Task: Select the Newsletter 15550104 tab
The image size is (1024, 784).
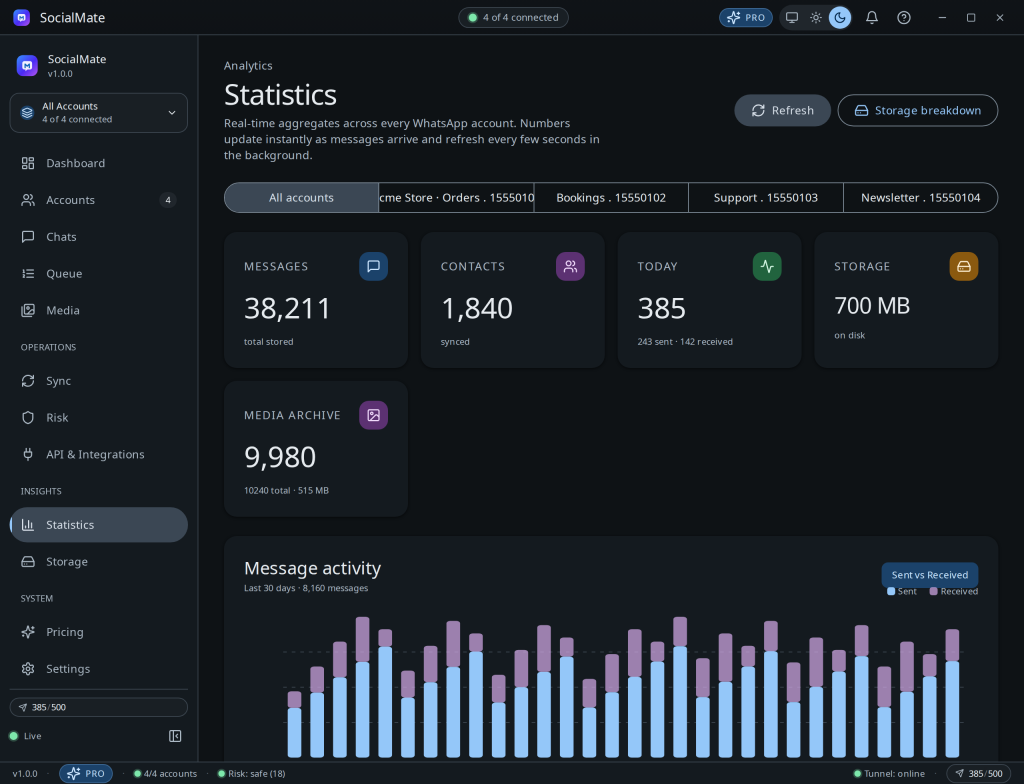Action: coord(920,197)
